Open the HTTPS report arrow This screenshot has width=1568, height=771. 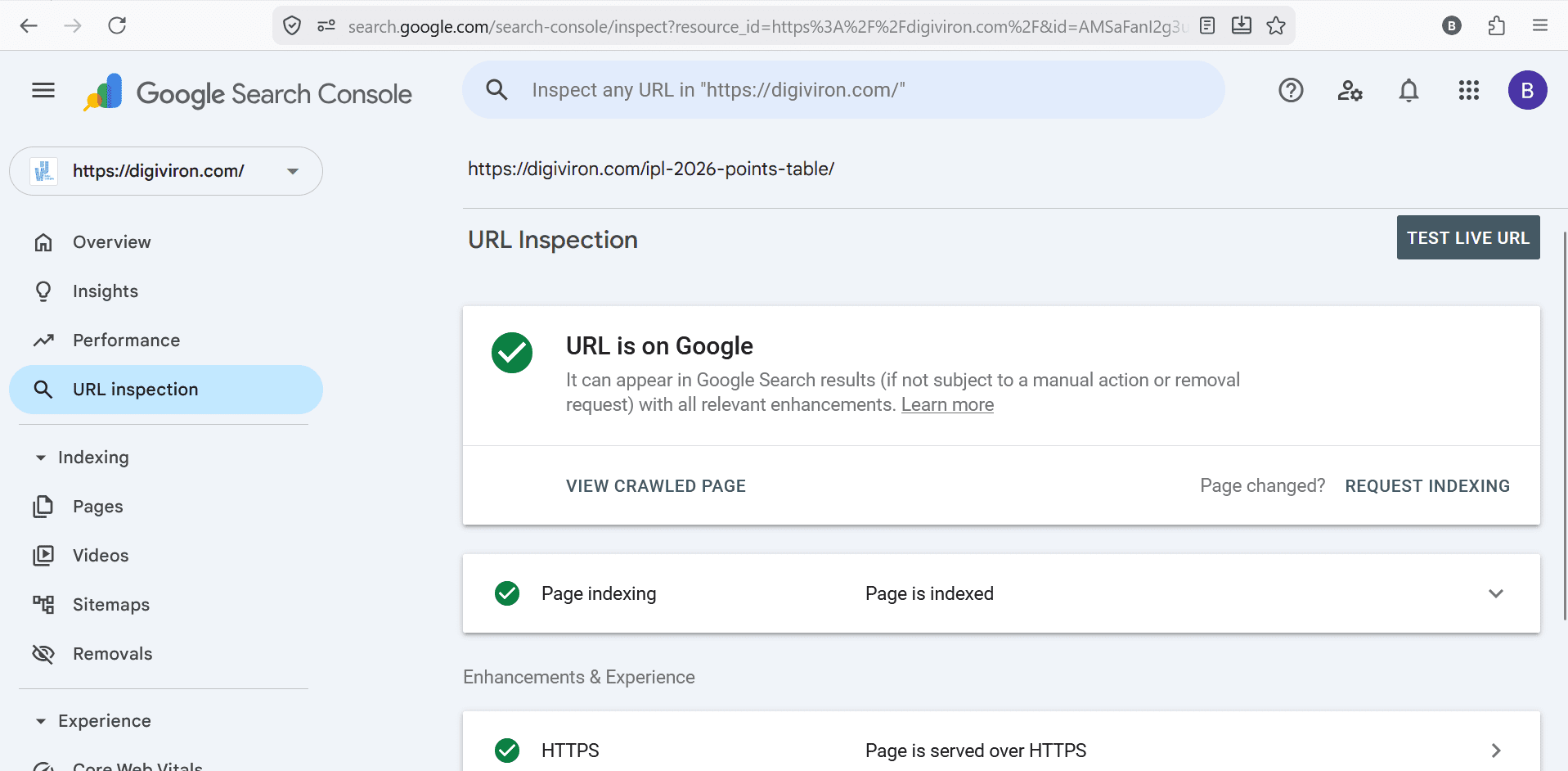pos(1496,751)
